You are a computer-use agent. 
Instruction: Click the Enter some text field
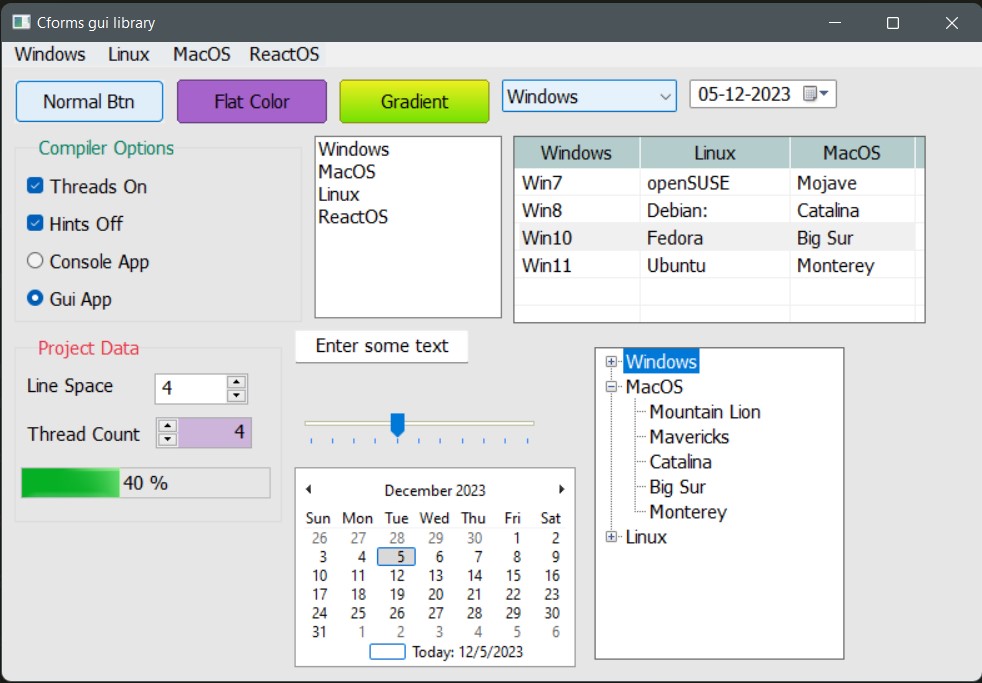click(381, 346)
